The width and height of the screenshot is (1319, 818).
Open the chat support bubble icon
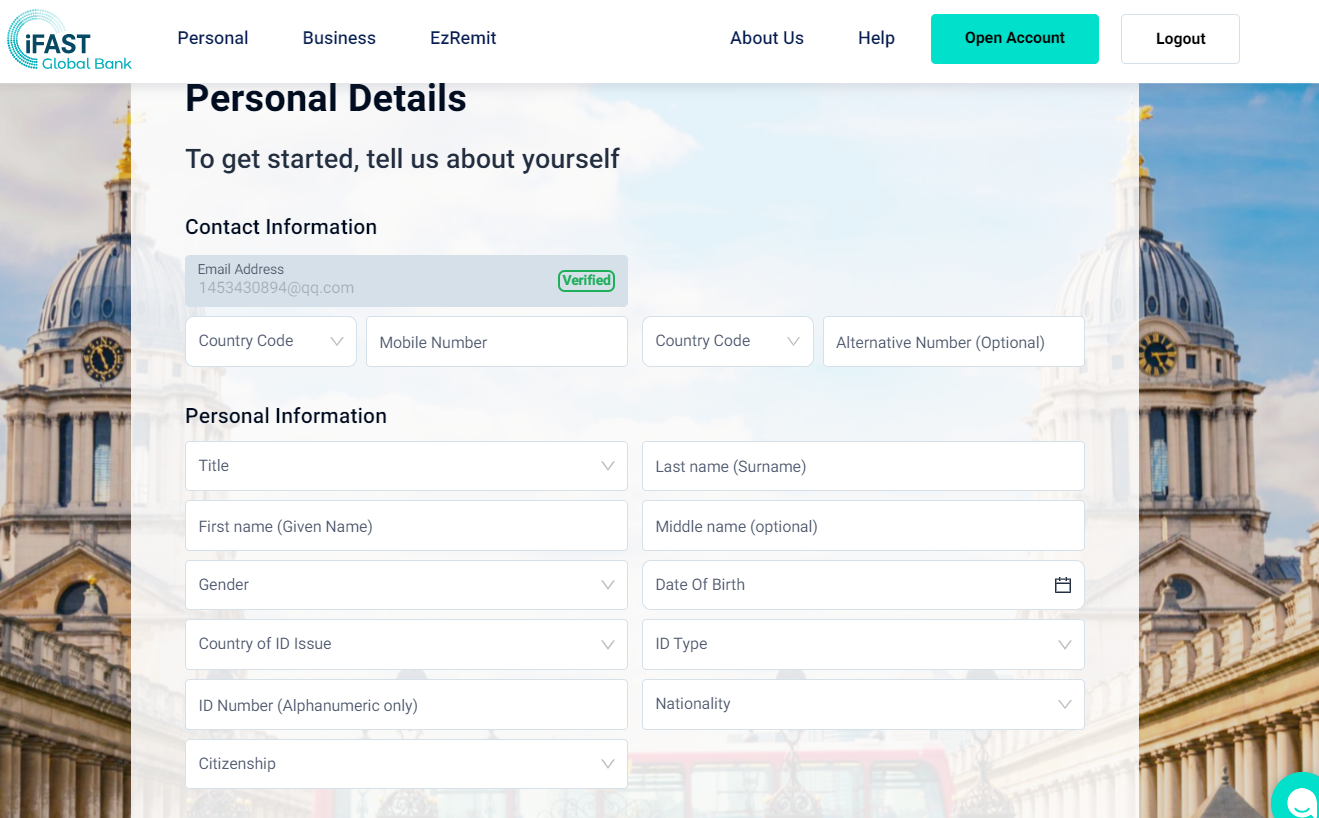1299,799
